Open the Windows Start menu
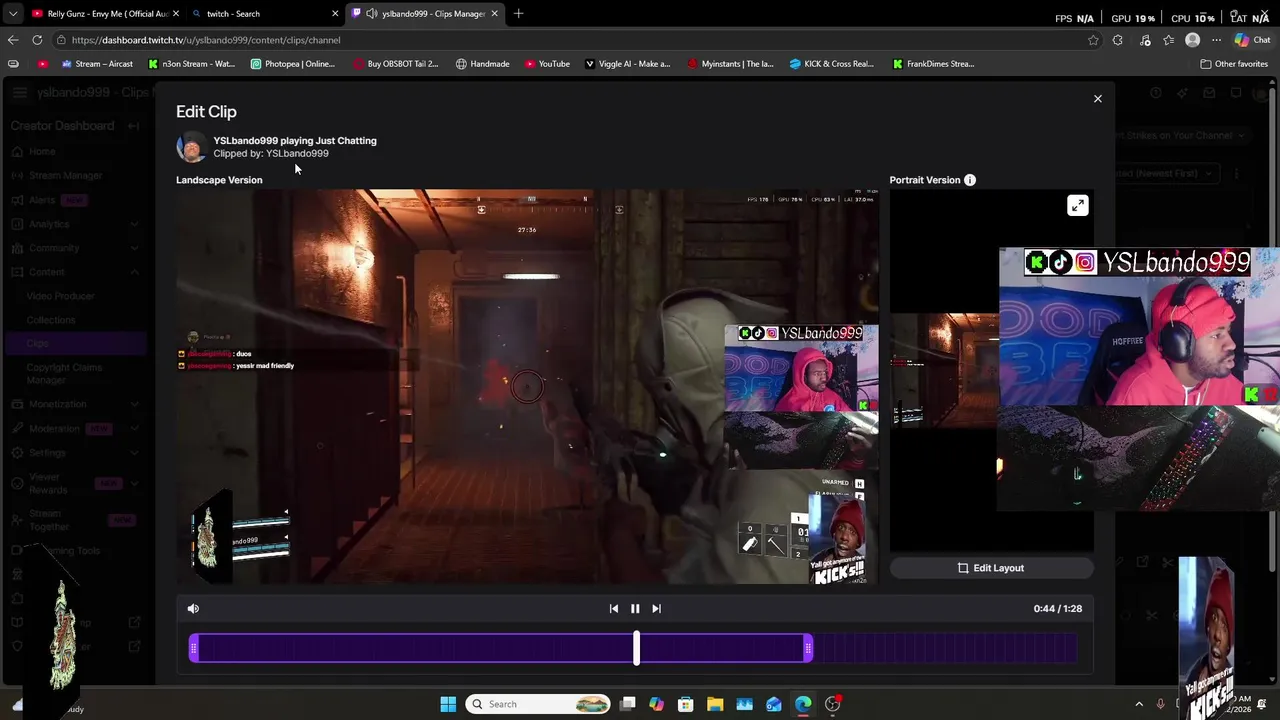The image size is (1280, 720). 448,704
